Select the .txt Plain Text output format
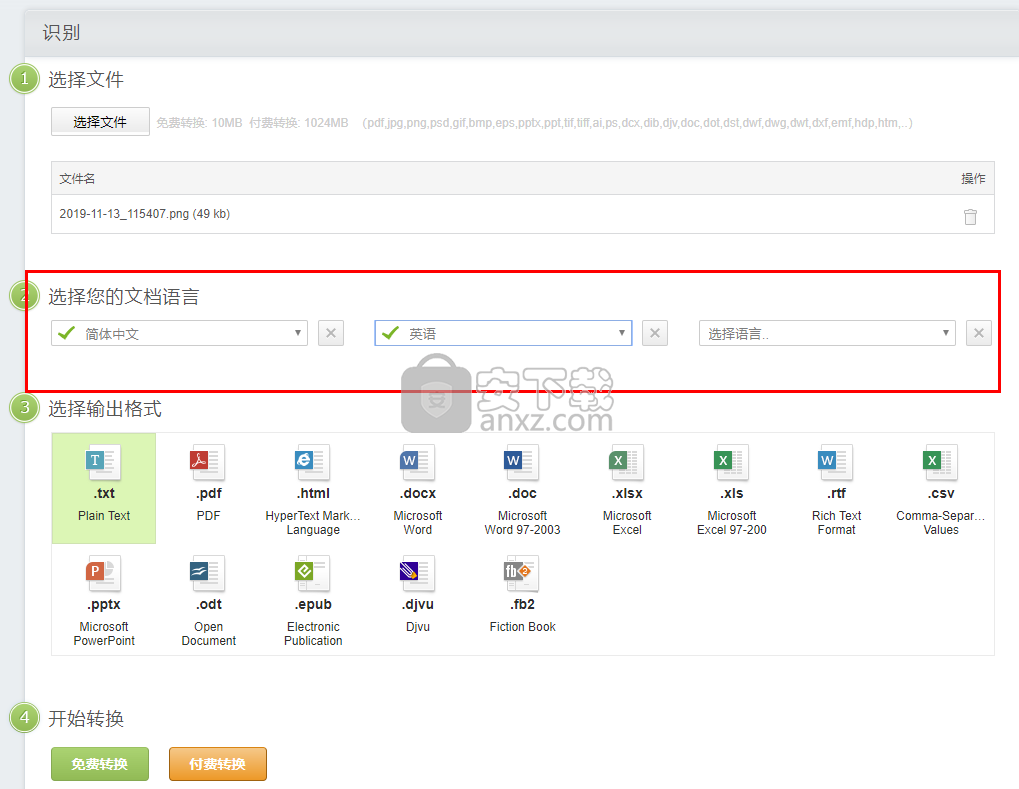Image resolution: width=1019 pixels, height=789 pixels. 104,488
